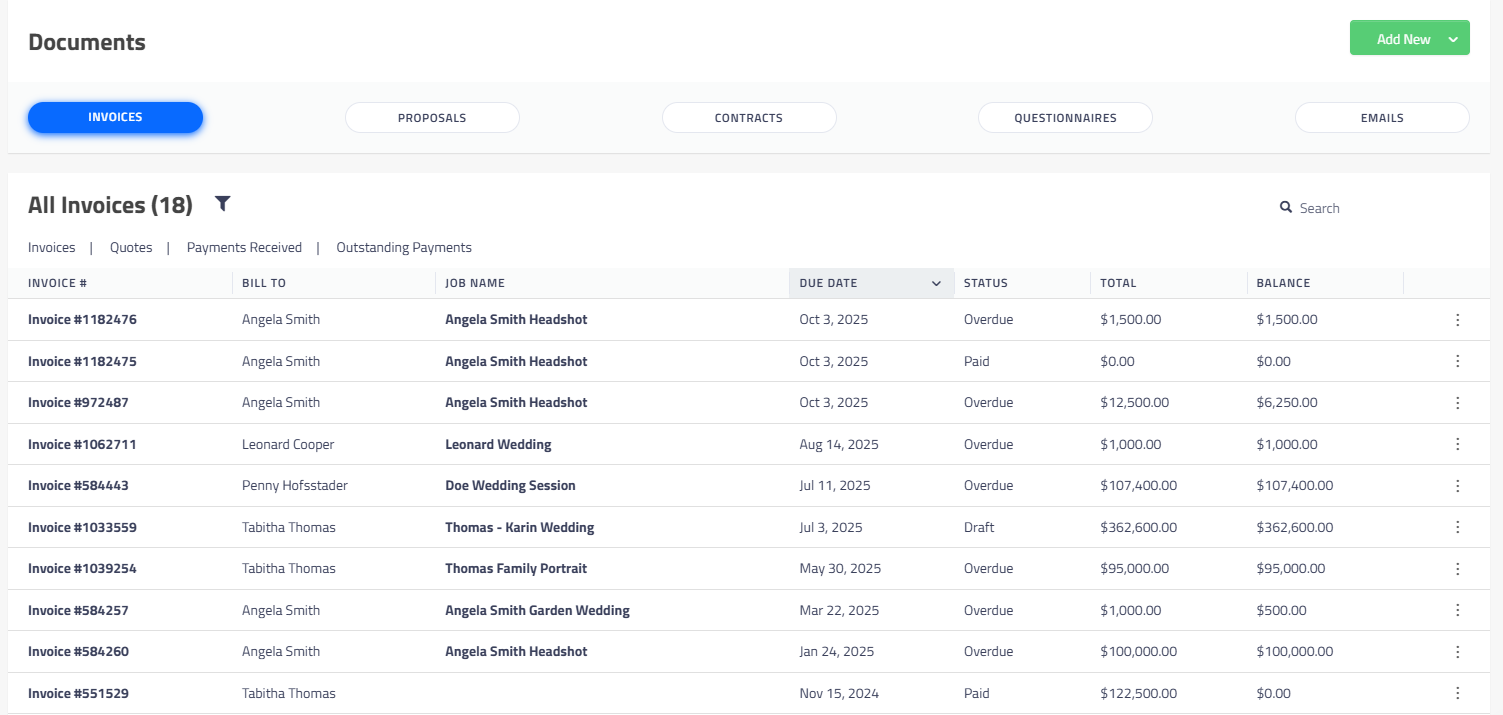Open row options for Doe Wedding Session
The width and height of the screenshot is (1503, 715).
(x=1457, y=486)
